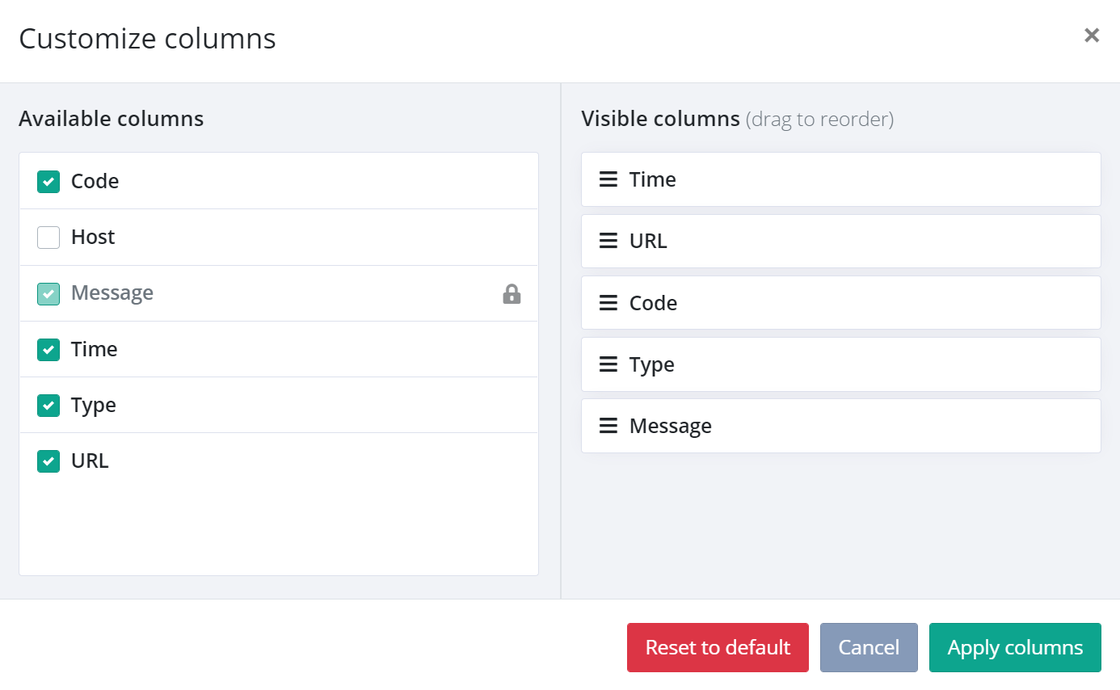Click the Time label in Available columns

point(94,349)
